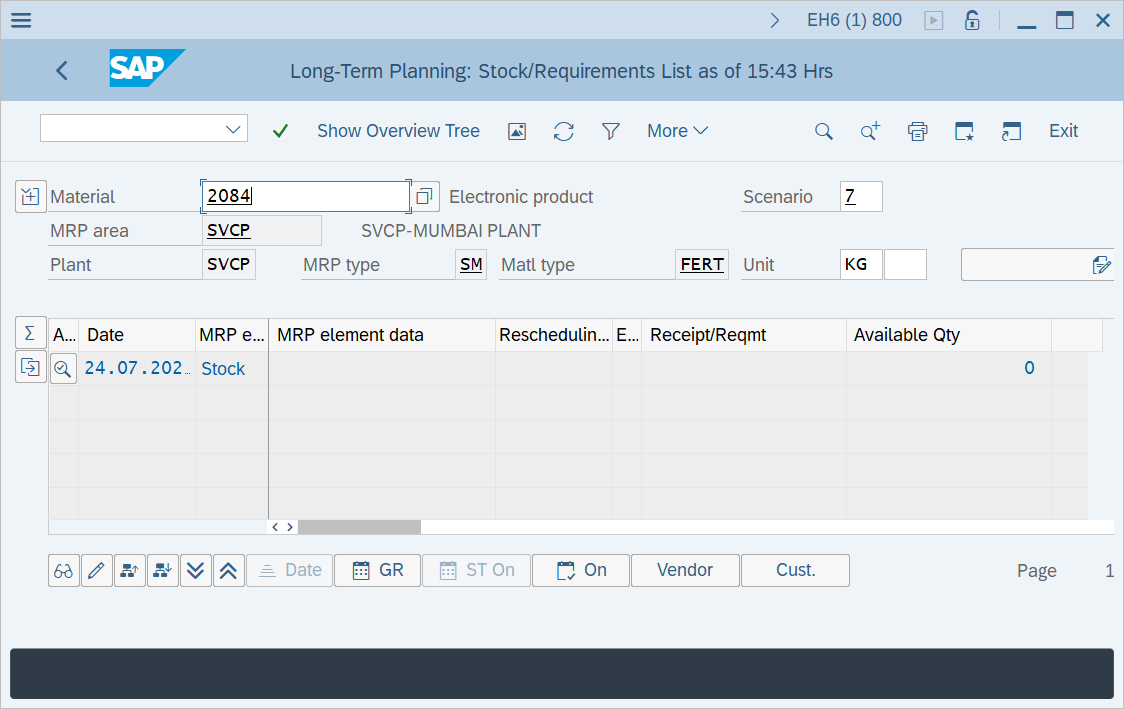The height and width of the screenshot is (709, 1124).
Task: Expand all rows using the double-down chevron
Action: tap(195, 570)
